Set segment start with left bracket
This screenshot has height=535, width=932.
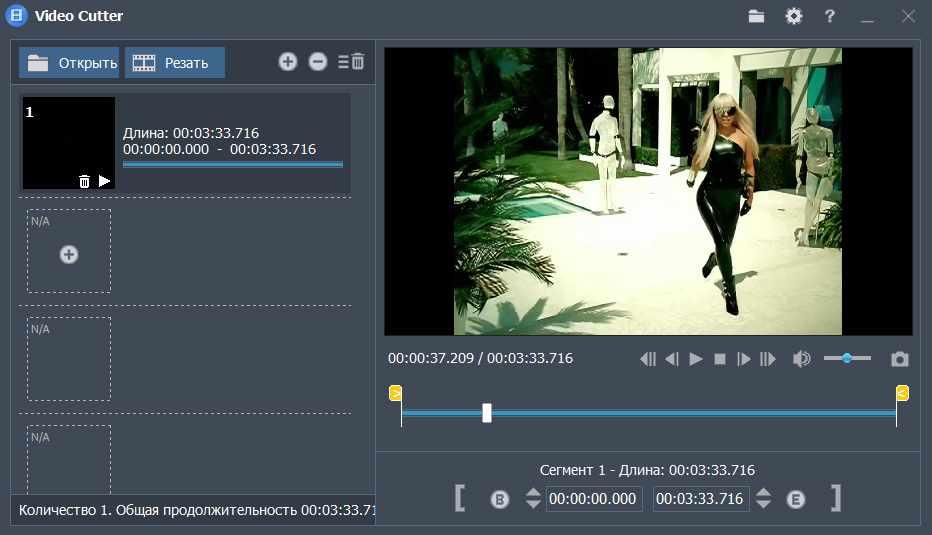(x=459, y=498)
